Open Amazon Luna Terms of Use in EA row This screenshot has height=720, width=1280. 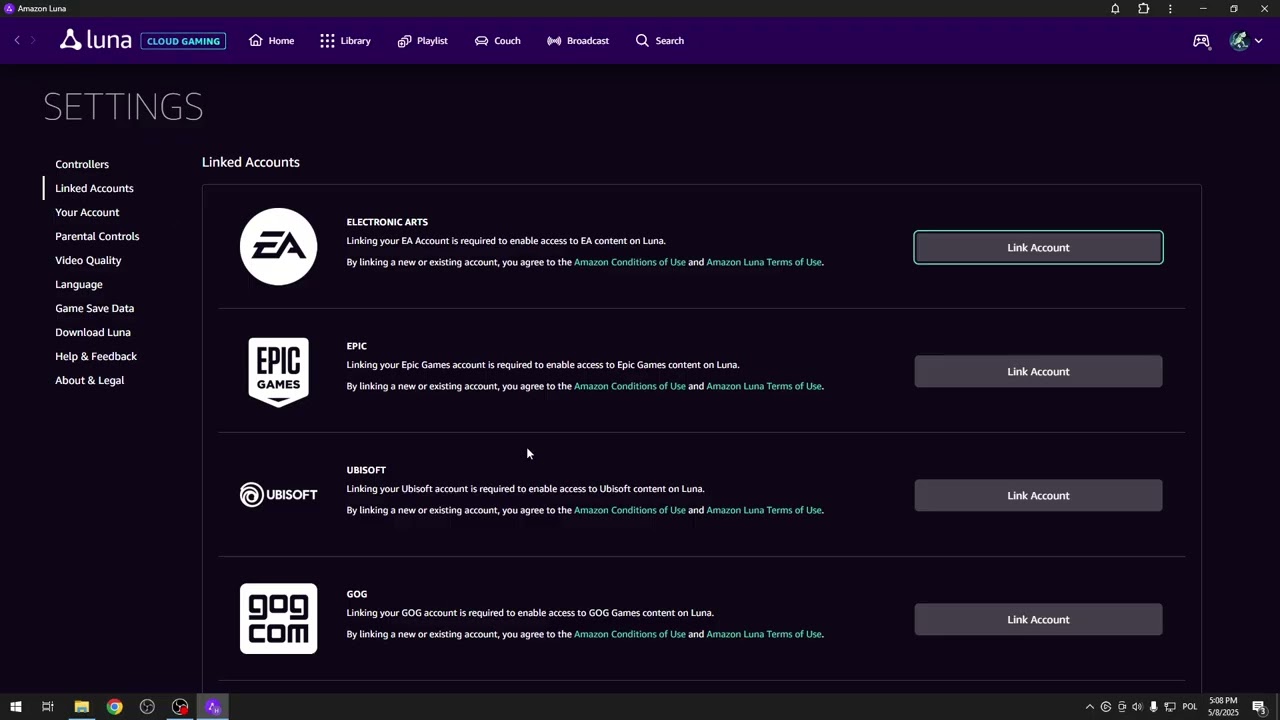[764, 262]
